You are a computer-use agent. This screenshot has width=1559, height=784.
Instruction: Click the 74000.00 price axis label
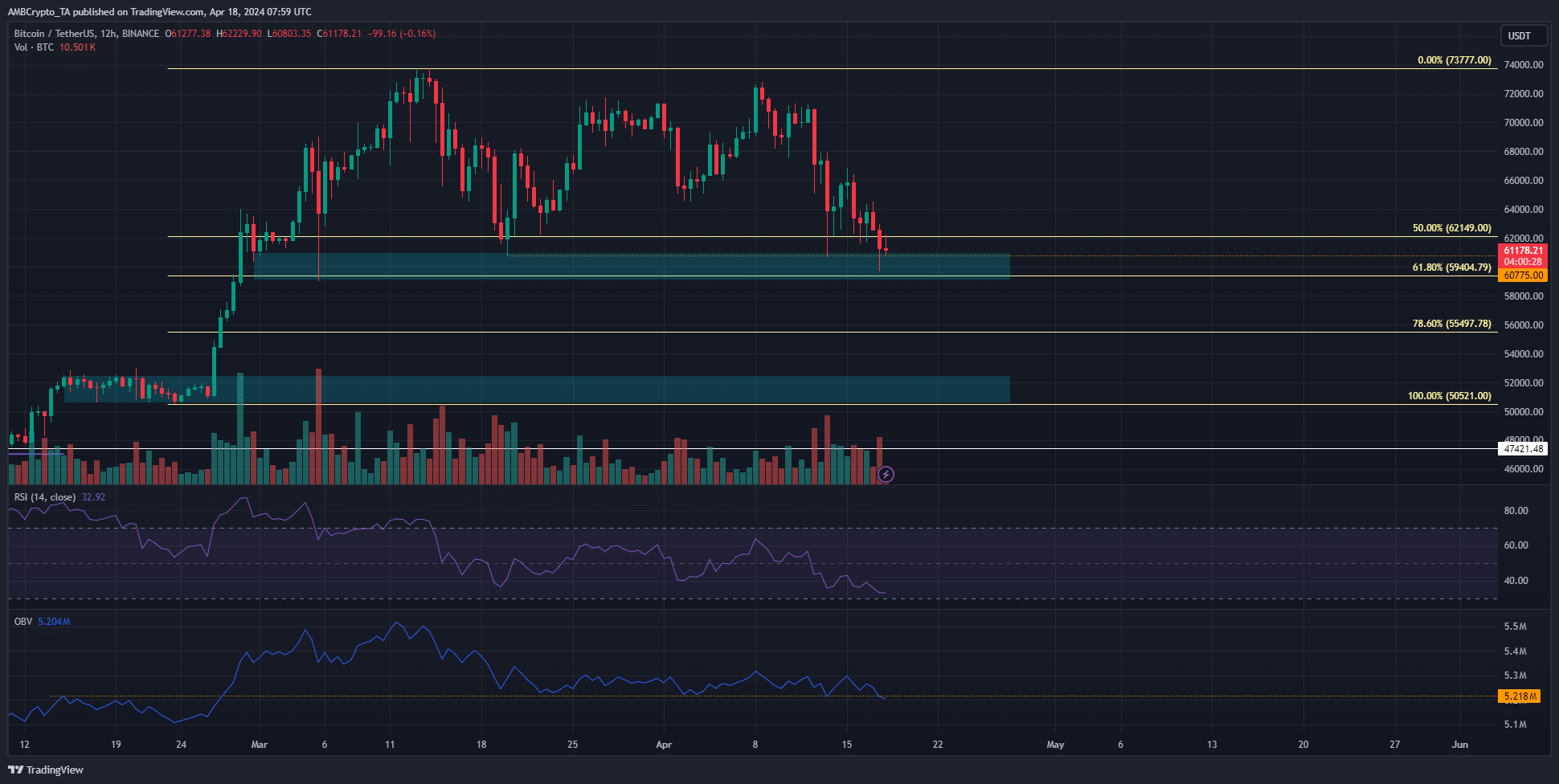point(1523,65)
